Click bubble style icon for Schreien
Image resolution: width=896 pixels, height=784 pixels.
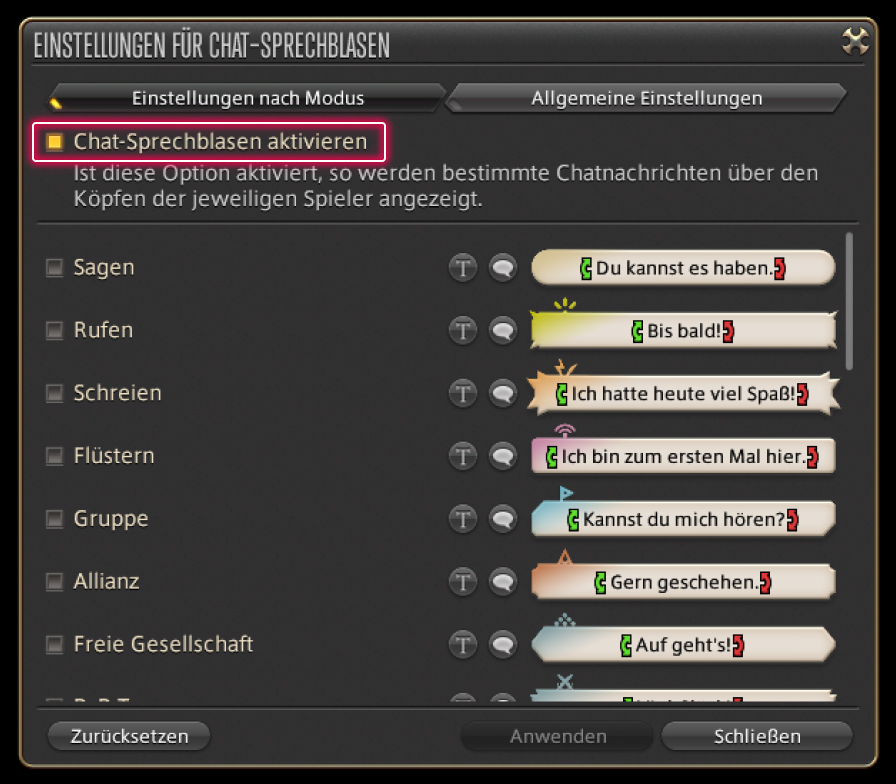point(503,393)
